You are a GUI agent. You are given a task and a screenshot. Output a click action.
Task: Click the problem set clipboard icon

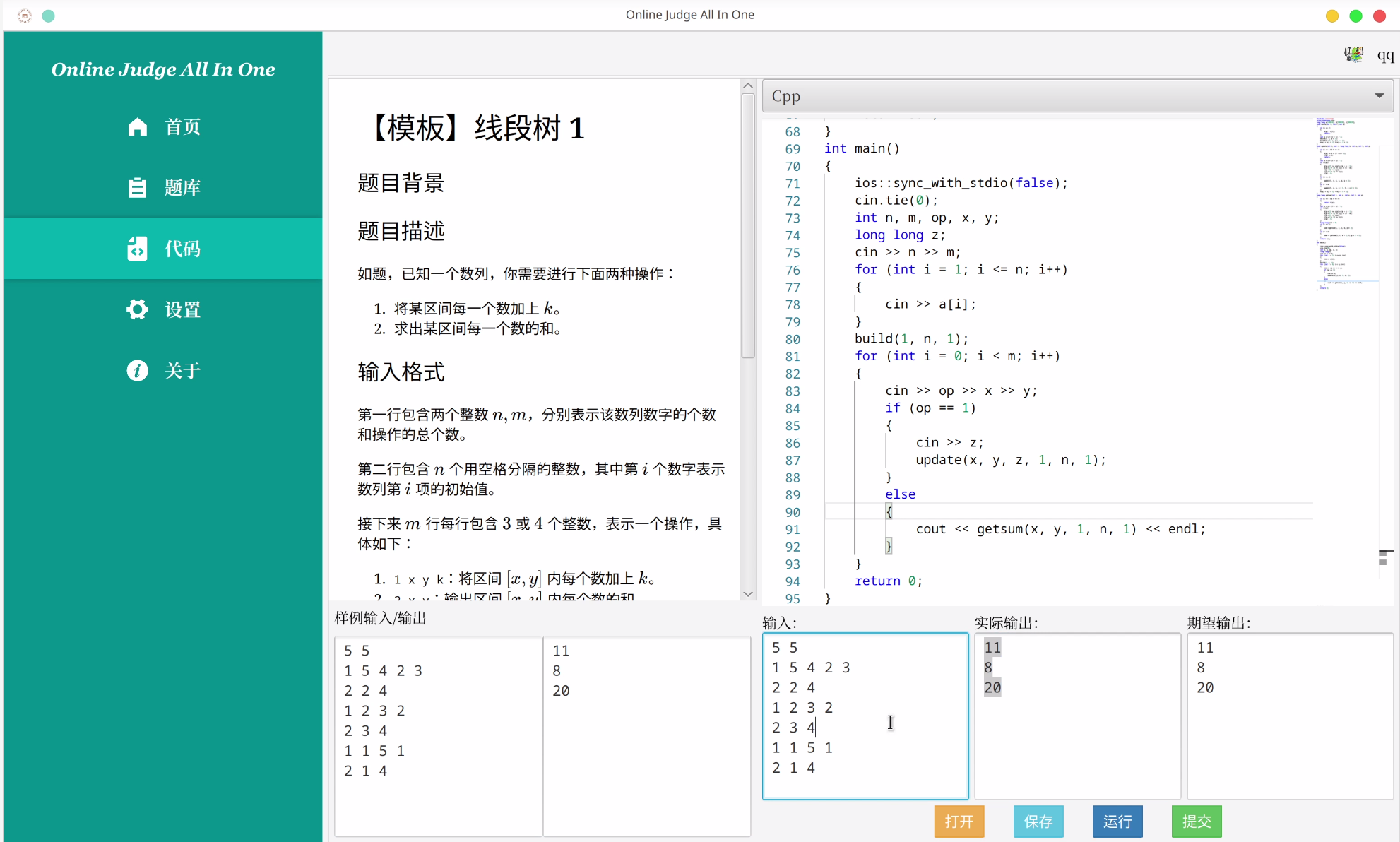click(x=137, y=187)
